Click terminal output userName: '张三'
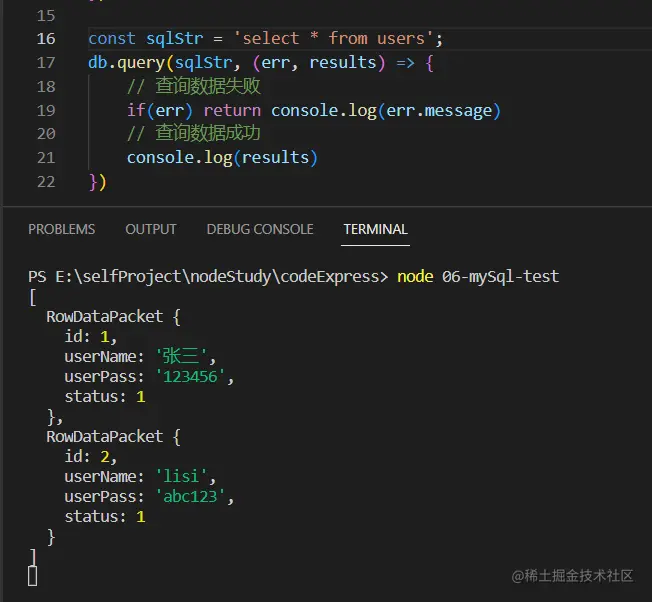 140,357
